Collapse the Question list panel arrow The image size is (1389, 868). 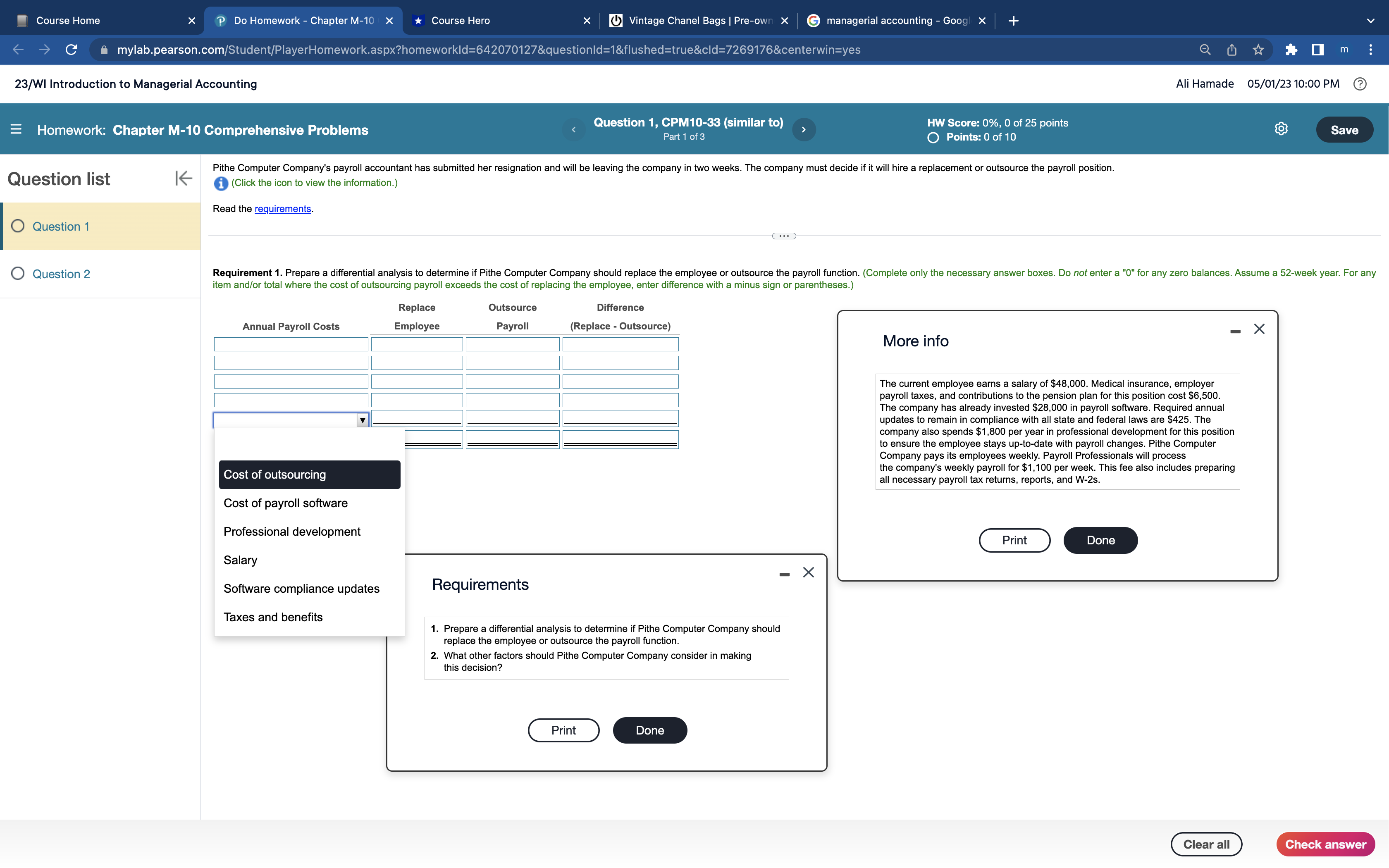[x=183, y=179]
